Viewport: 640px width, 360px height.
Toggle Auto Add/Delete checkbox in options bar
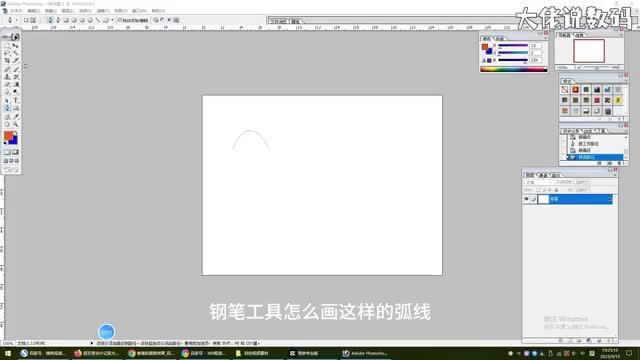coord(120,20)
